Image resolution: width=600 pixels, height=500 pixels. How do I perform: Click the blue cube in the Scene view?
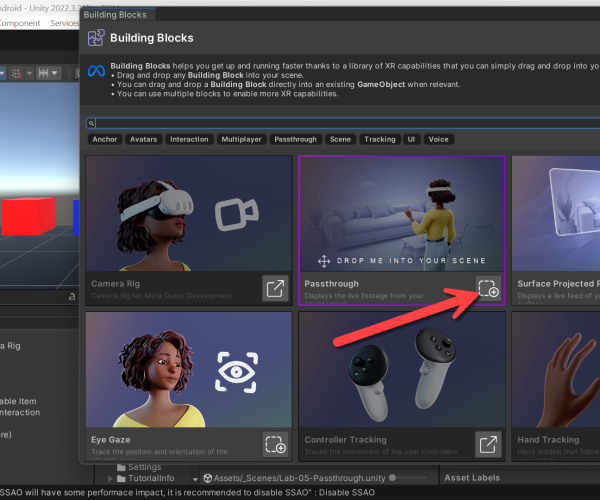coord(76,217)
